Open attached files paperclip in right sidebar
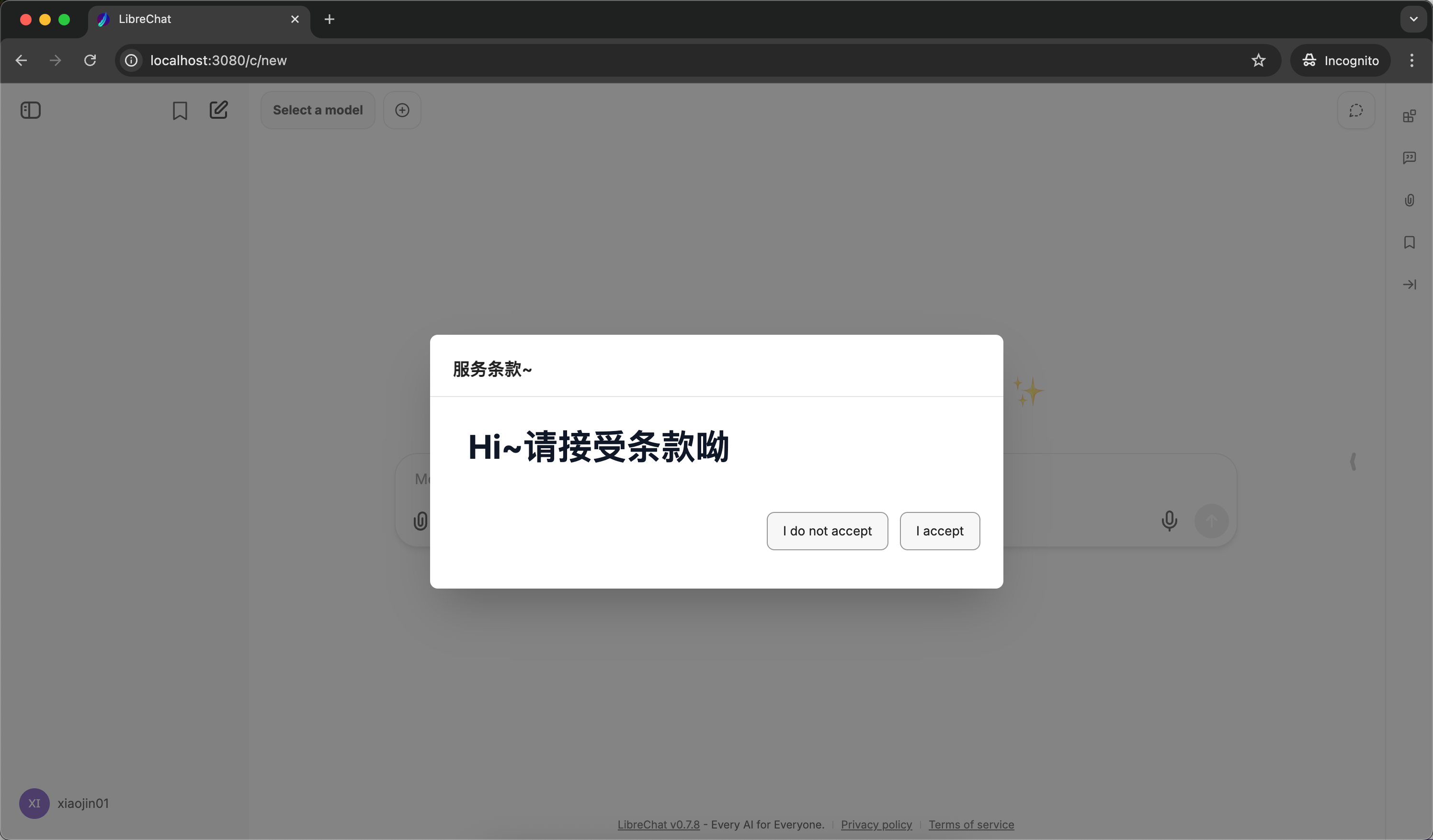1433x840 pixels. tap(1409, 200)
